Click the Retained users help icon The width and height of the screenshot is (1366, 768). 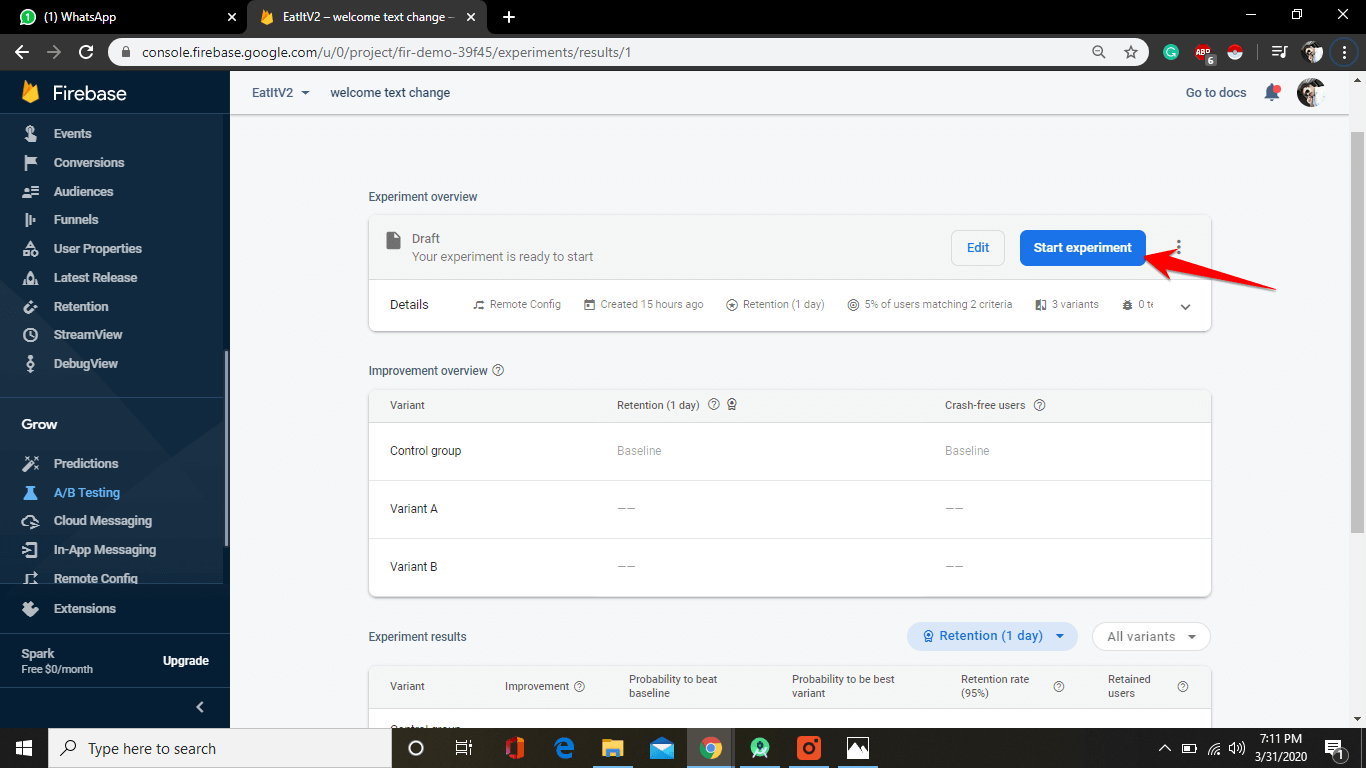1183,686
